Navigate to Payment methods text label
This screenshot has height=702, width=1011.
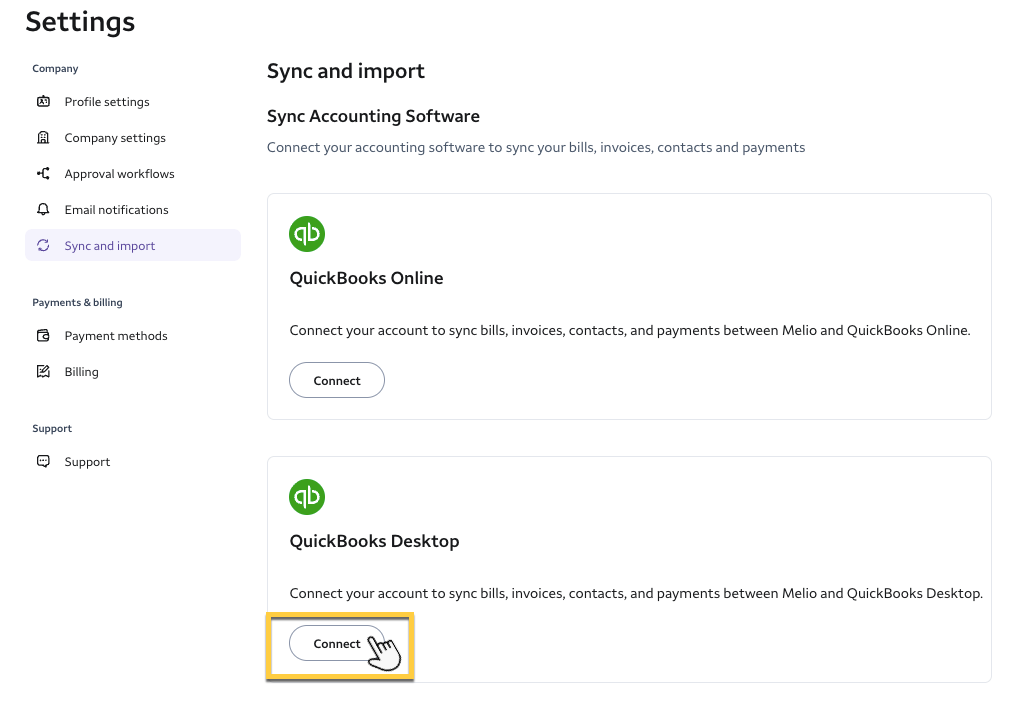[x=116, y=336]
